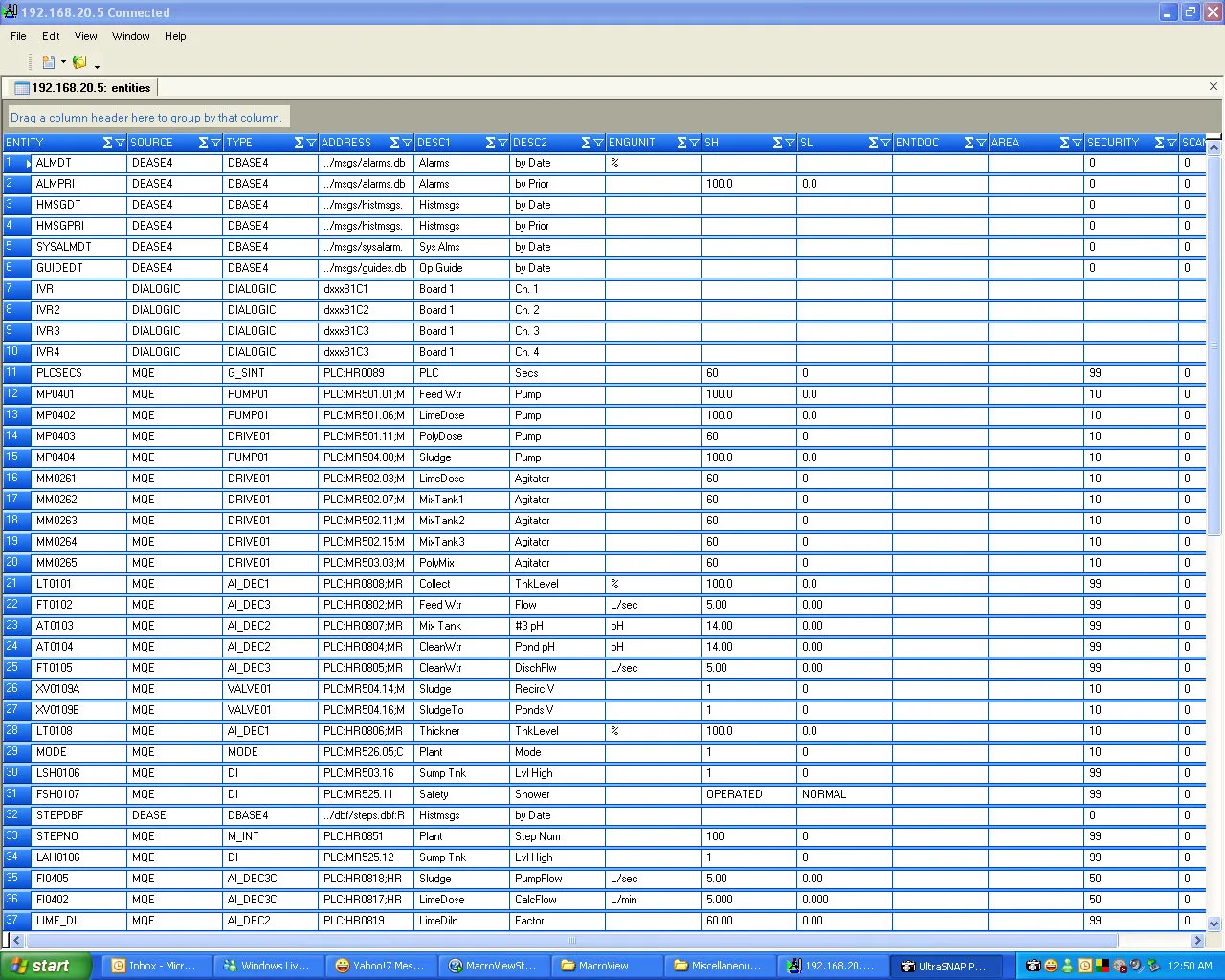Click the open folder toolbar icon
Image resolution: width=1225 pixels, height=980 pixels.
pos(79,60)
